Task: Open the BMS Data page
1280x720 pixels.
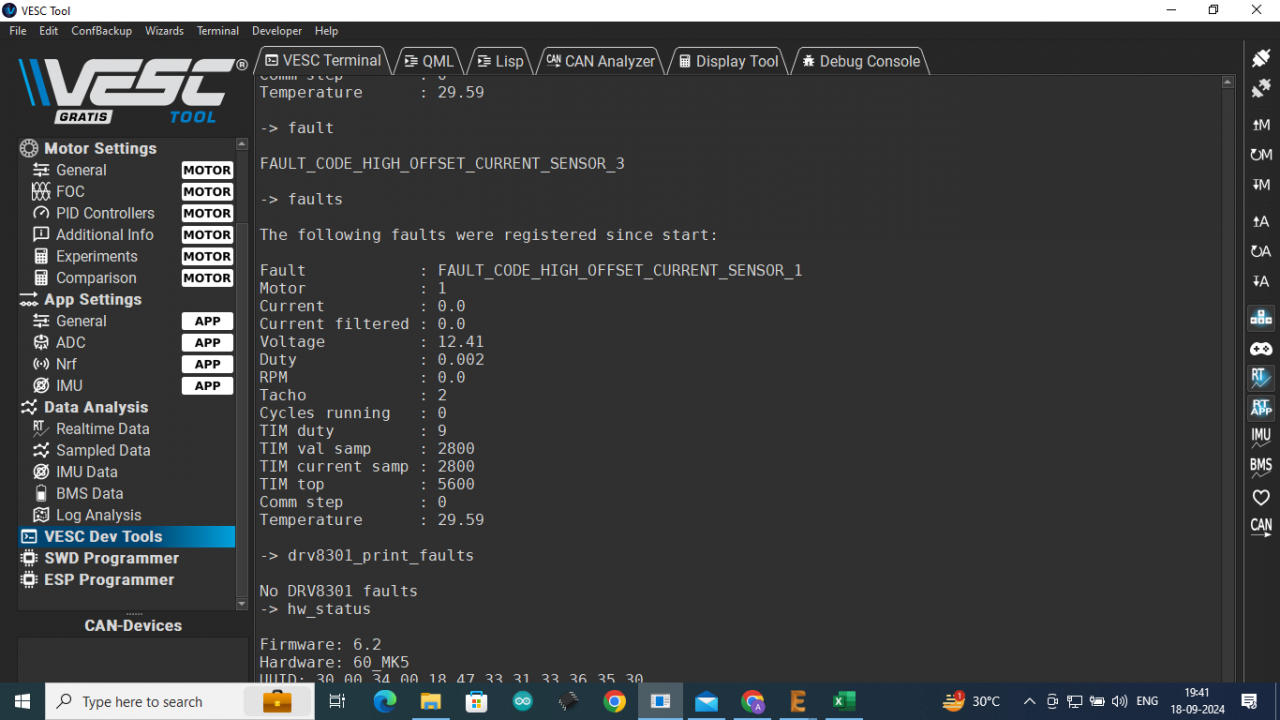Action: pos(89,493)
